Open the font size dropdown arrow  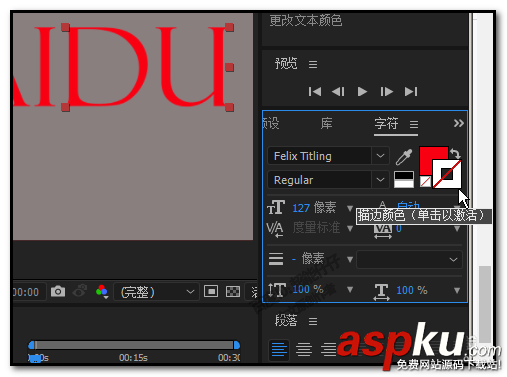(x=350, y=209)
